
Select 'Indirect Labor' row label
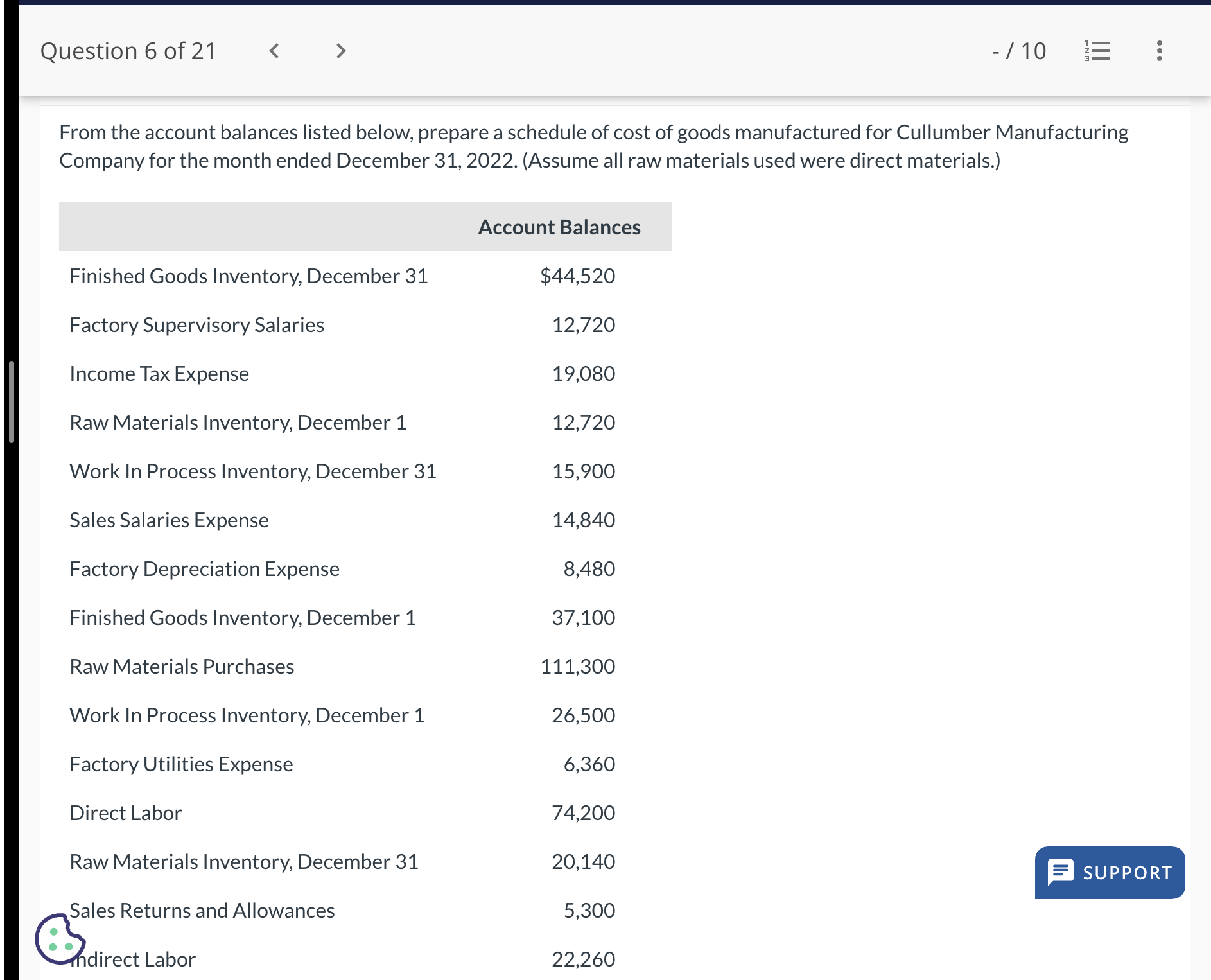[x=133, y=959]
